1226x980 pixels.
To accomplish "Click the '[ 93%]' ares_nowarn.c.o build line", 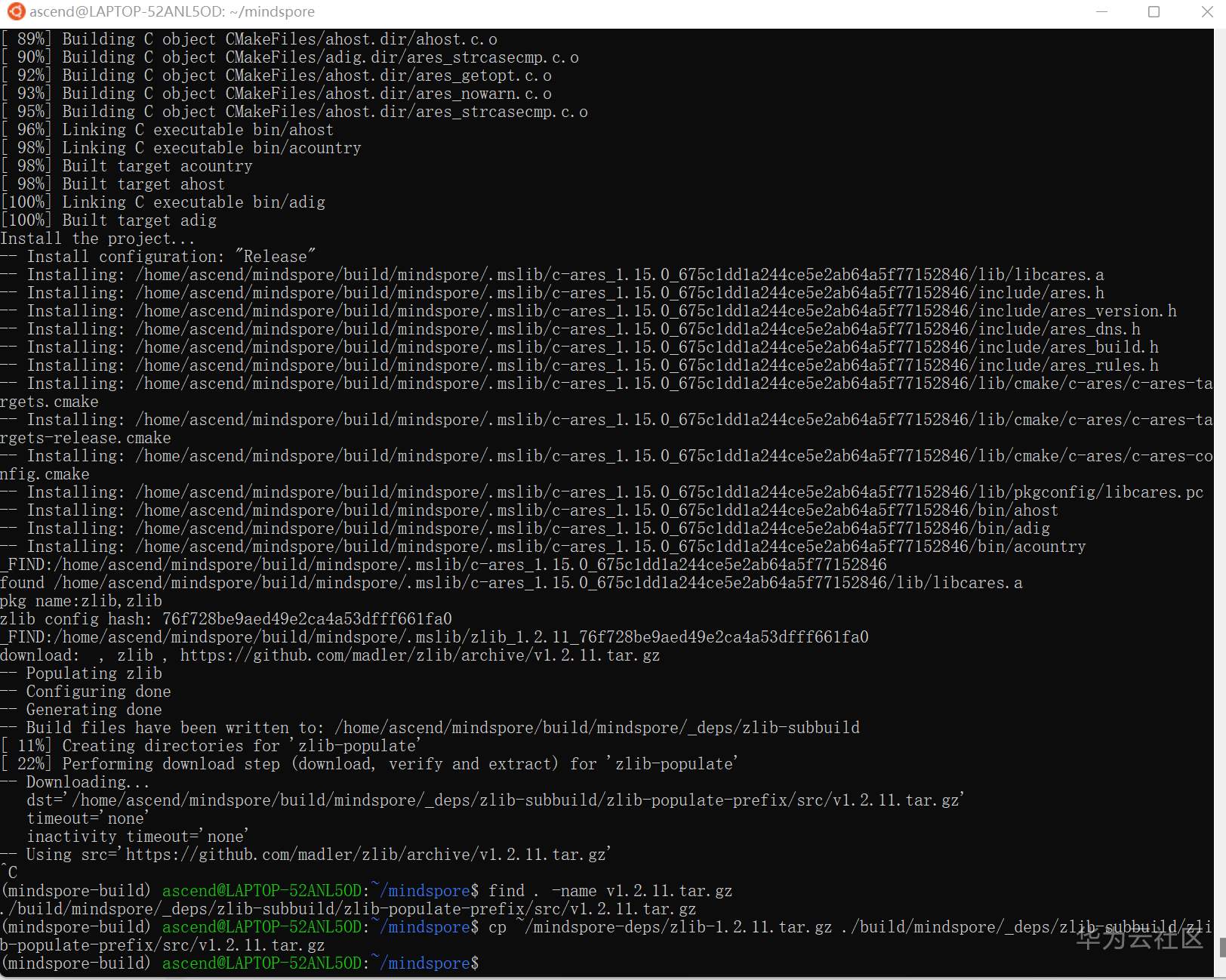I will [276, 94].
